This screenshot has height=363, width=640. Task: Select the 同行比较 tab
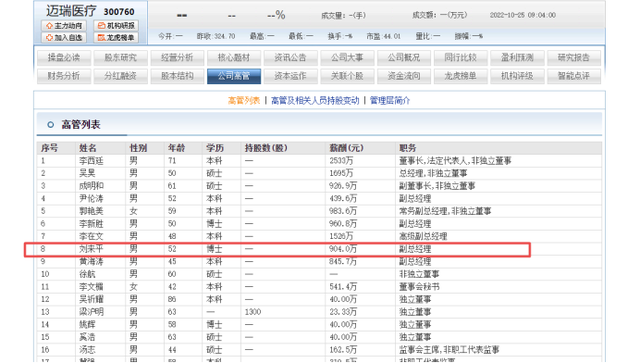click(x=461, y=58)
